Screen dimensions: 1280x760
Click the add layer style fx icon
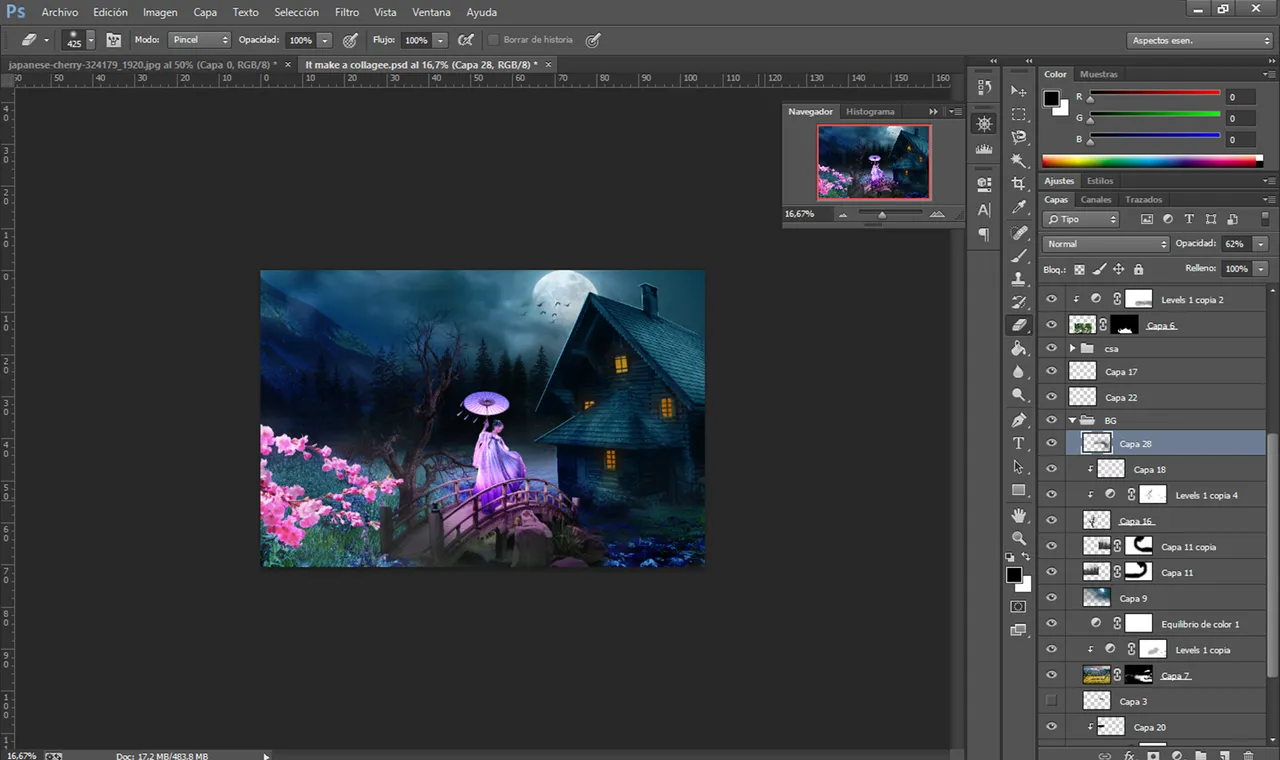tap(1129, 755)
